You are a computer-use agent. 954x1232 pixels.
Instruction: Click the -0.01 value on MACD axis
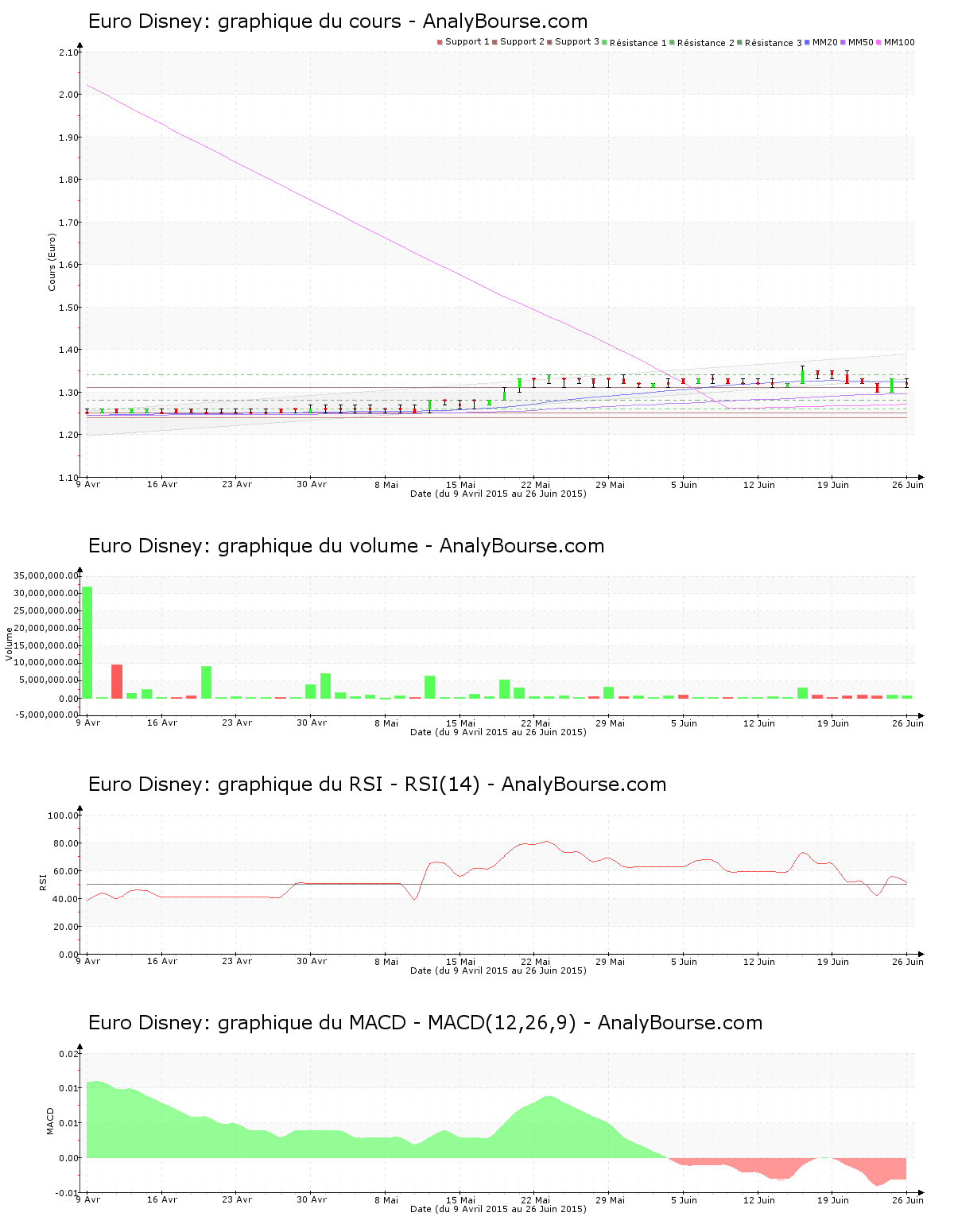coord(68,1193)
